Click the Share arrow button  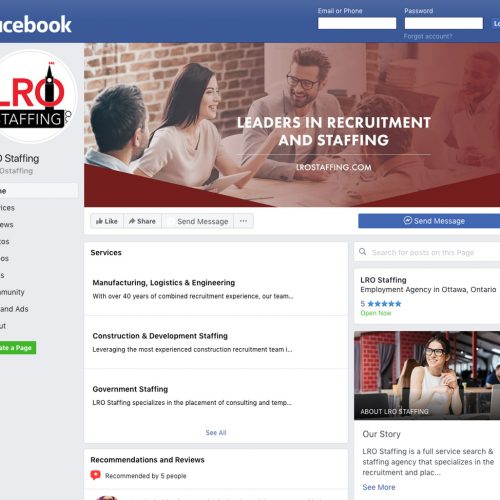tap(142, 221)
